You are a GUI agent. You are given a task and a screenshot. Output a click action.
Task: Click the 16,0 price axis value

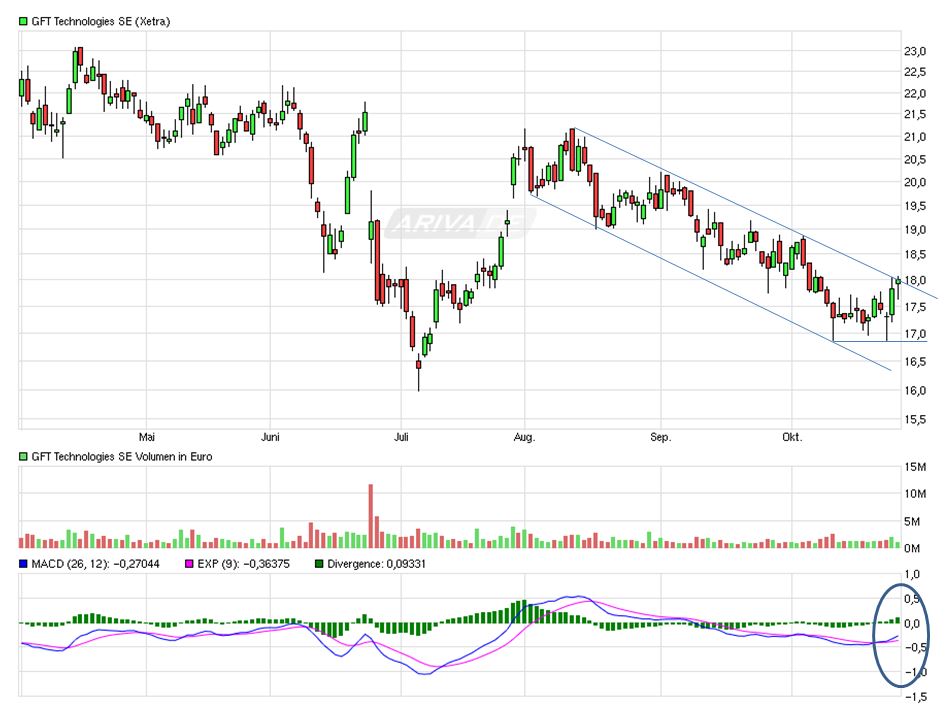coord(915,390)
